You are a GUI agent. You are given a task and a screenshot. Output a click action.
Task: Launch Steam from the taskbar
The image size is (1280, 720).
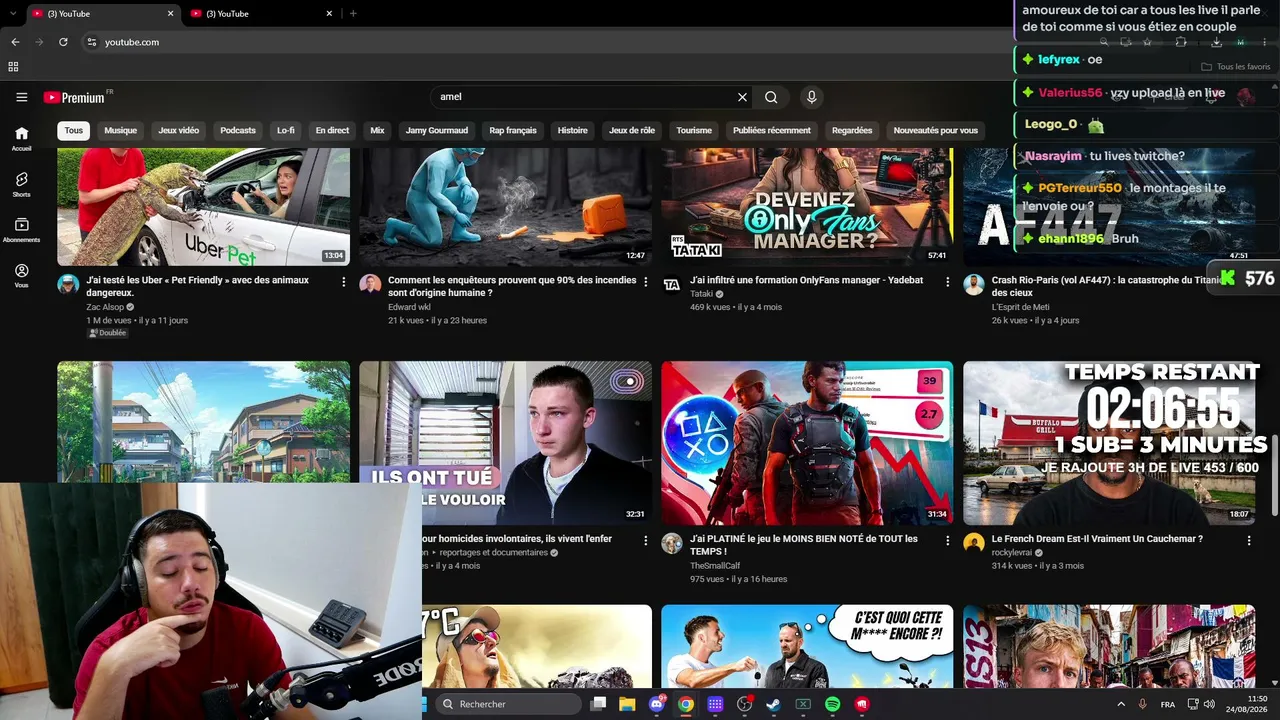pyautogui.click(x=773, y=704)
